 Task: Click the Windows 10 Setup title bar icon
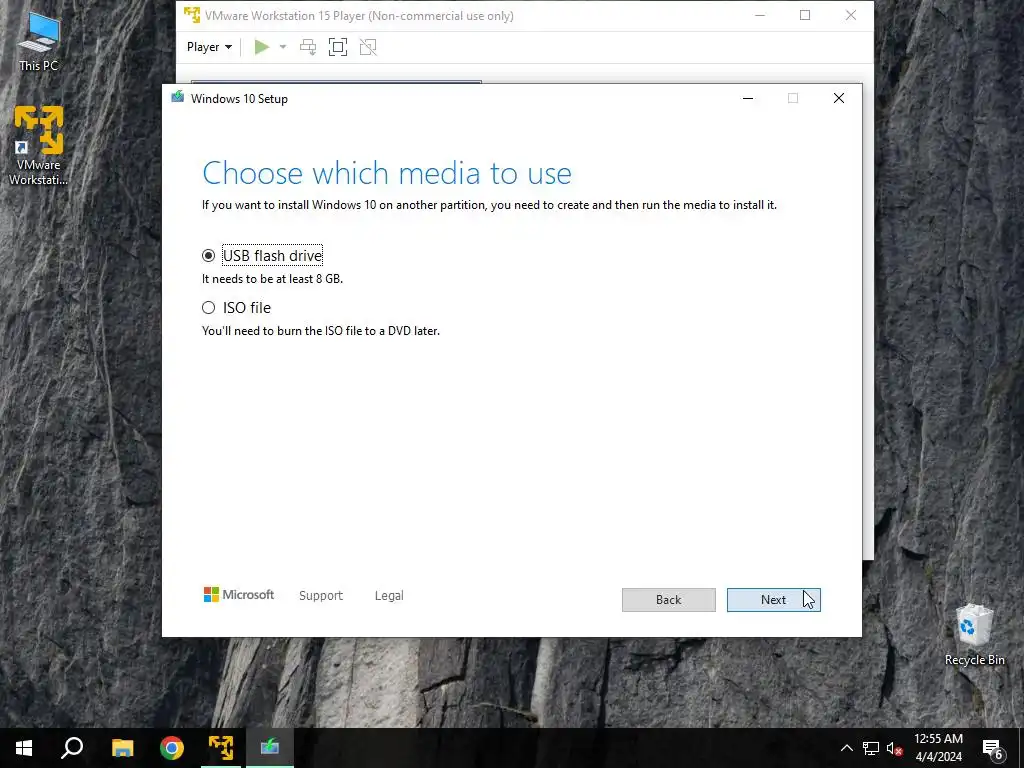178,98
